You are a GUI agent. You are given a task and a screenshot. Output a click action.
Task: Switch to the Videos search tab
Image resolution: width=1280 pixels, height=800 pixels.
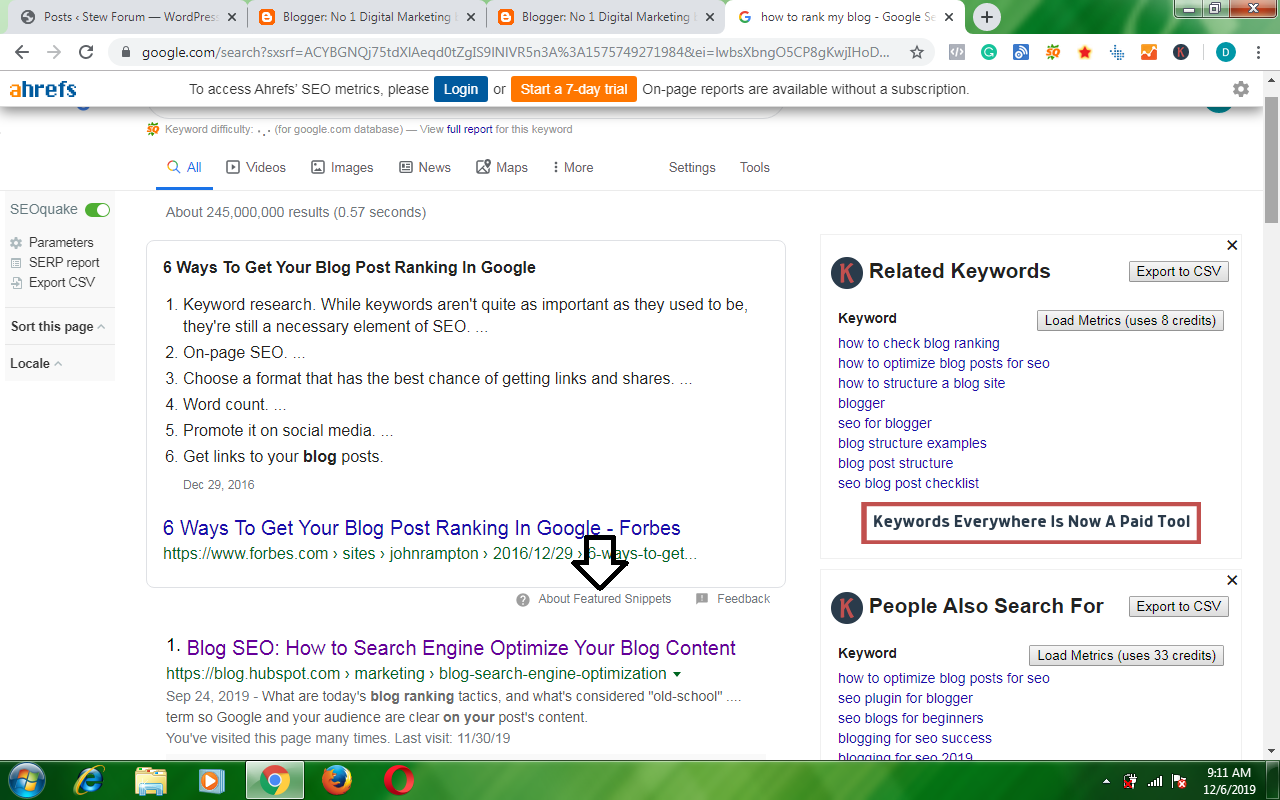(x=256, y=167)
